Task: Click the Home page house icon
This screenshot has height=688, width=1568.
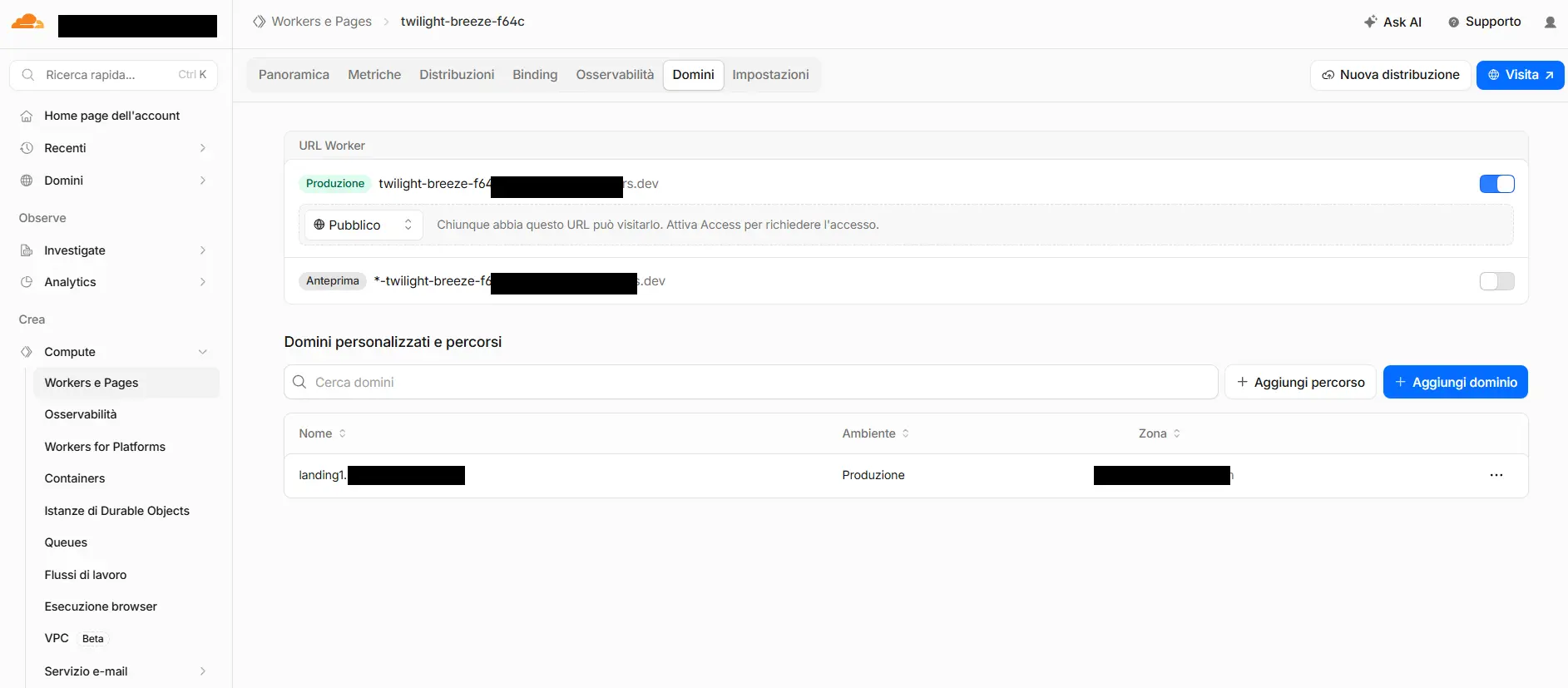Action: (27, 116)
